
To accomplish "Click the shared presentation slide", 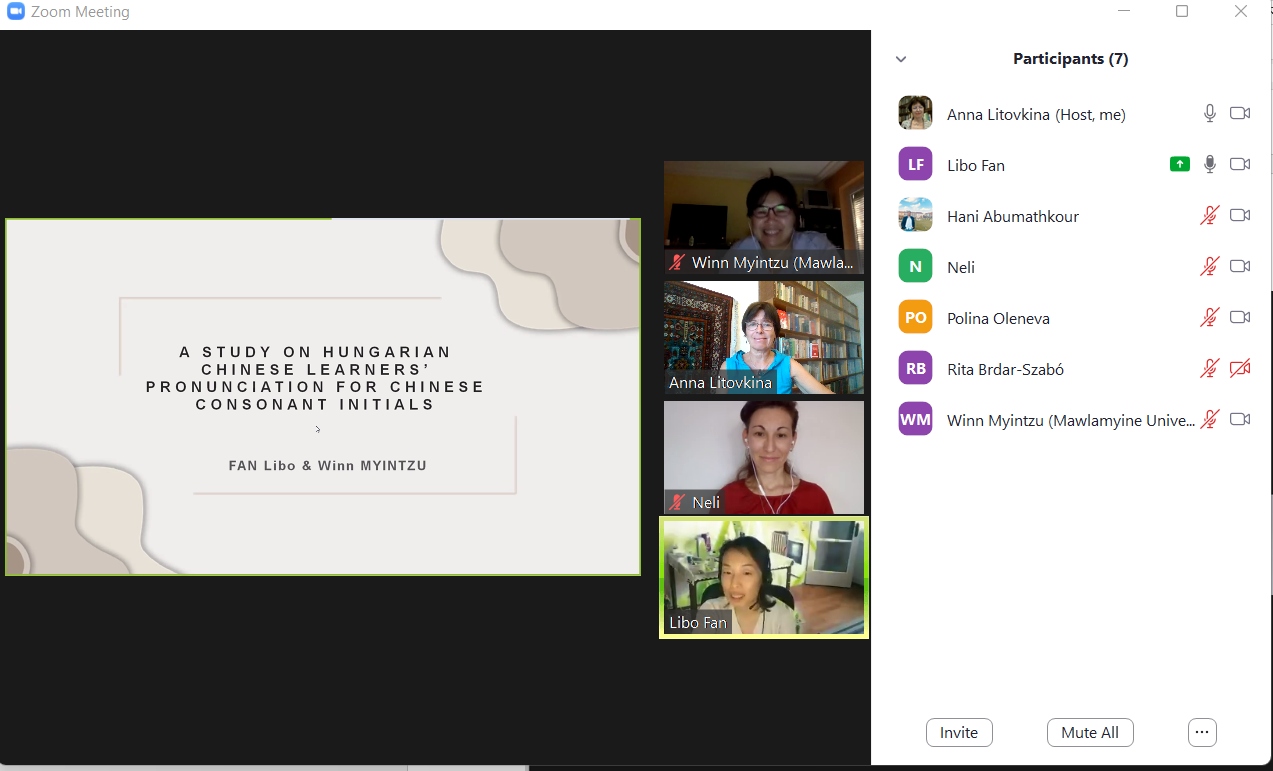I will (x=323, y=397).
